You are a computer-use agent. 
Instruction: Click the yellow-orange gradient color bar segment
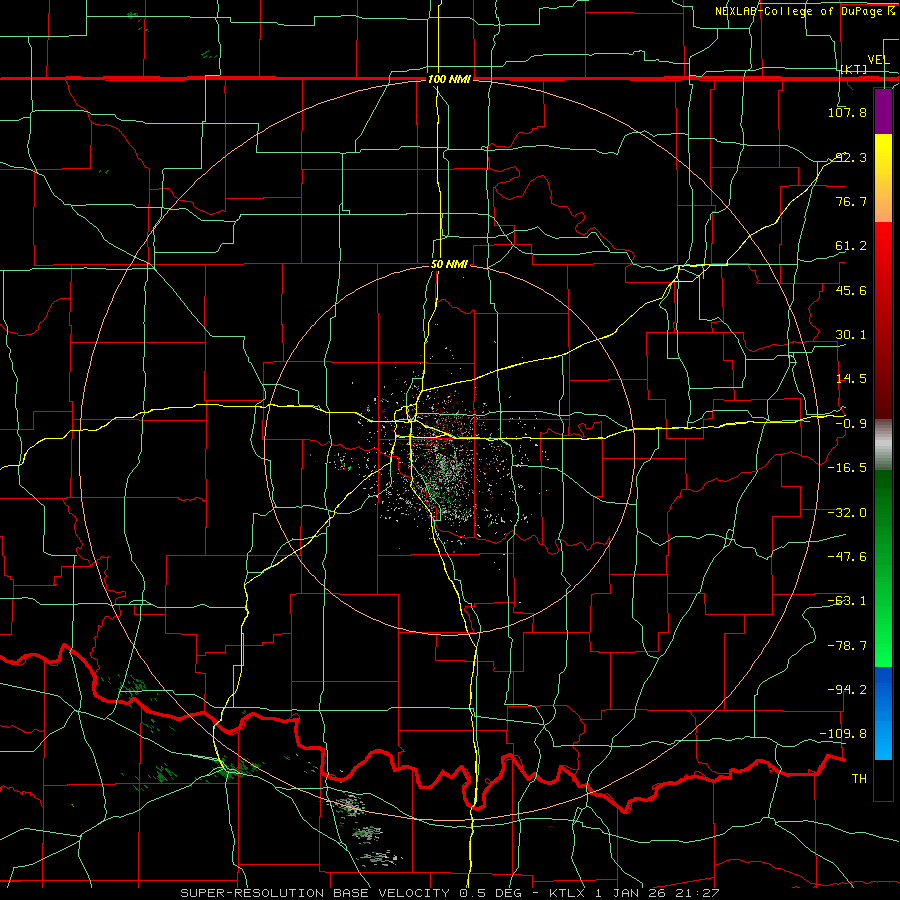tap(883, 178)
